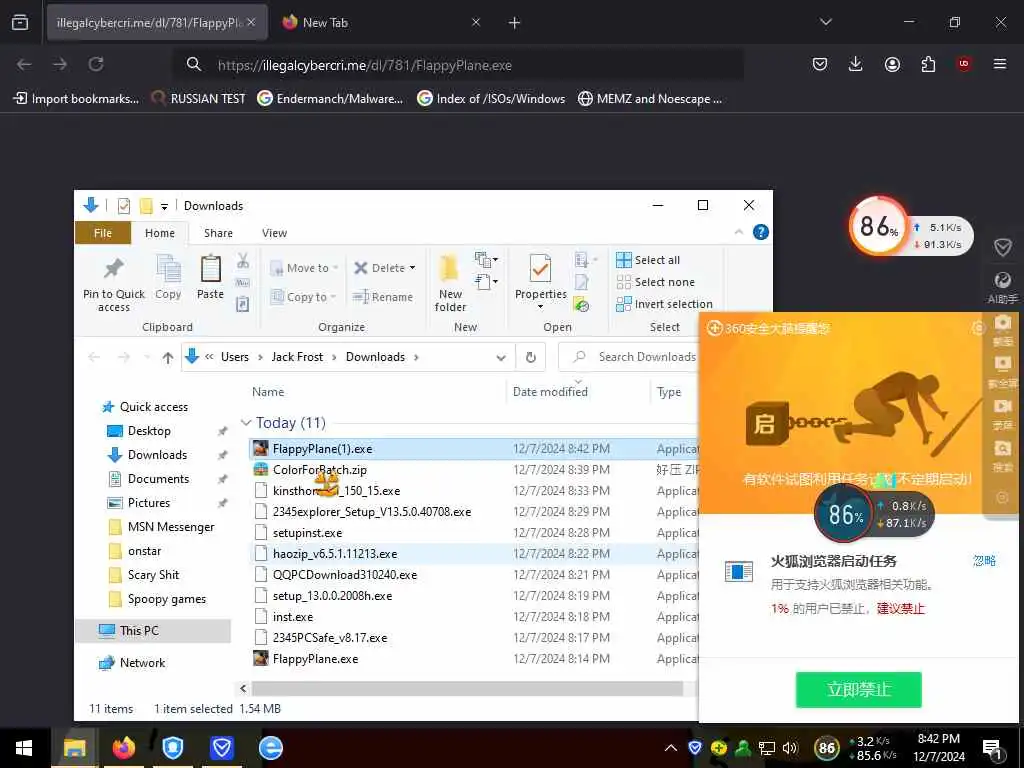The height and width of the screenshot is (768, 1024).
Task: Open Firefox View icon in tab bar
Action: click(20, 22)
